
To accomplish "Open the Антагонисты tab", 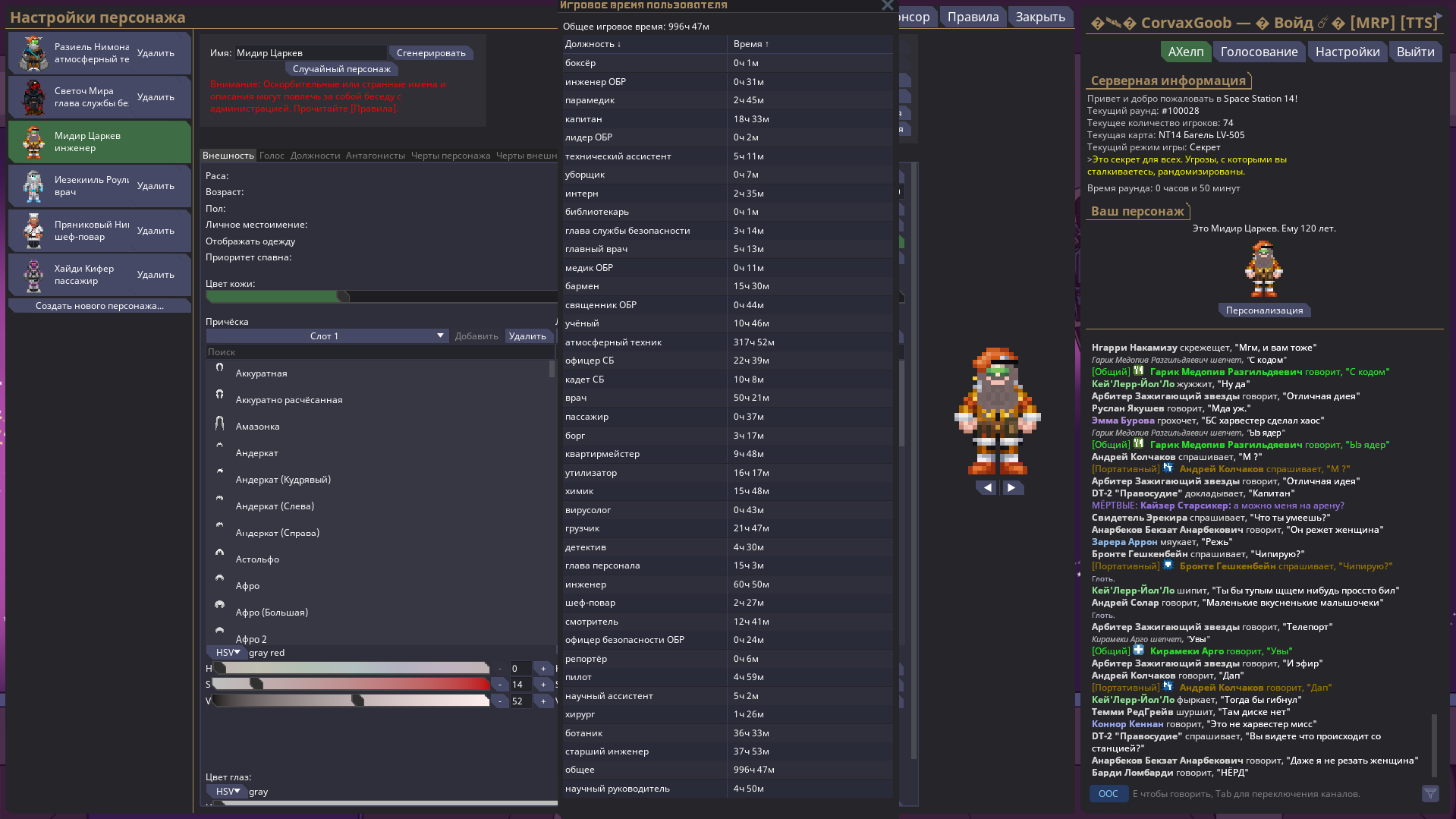I will (x=375, y=156).
